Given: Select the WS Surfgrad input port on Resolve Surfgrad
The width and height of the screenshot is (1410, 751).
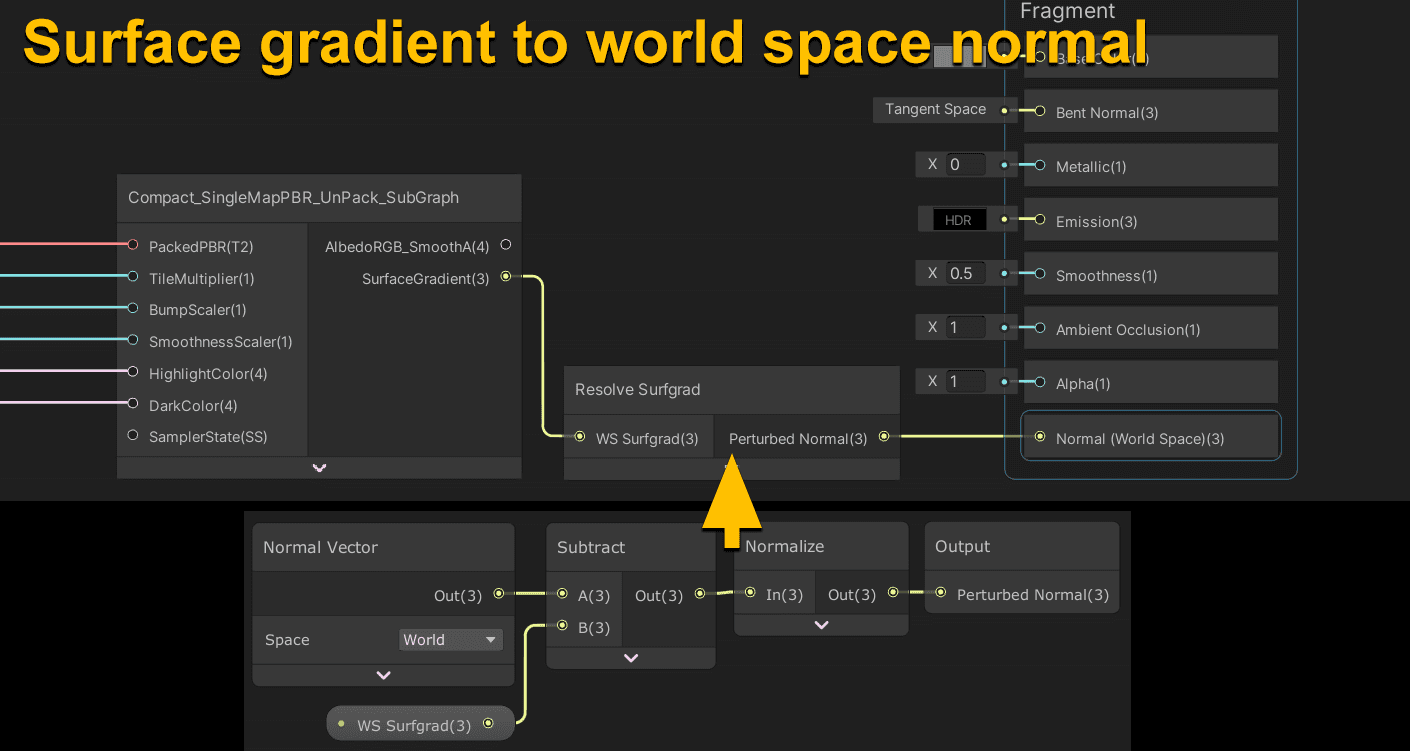Looking at the screenshot, I should (580, 437).
